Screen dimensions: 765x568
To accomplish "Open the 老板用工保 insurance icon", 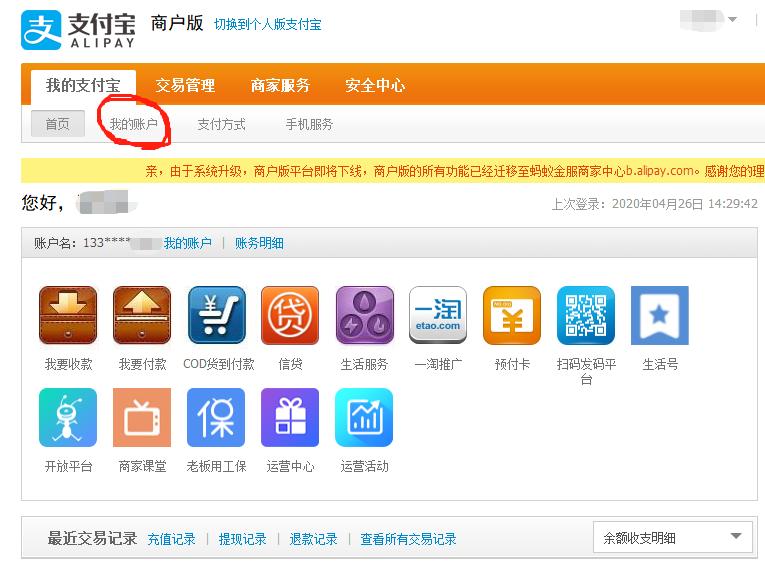I will click(216, 417).
